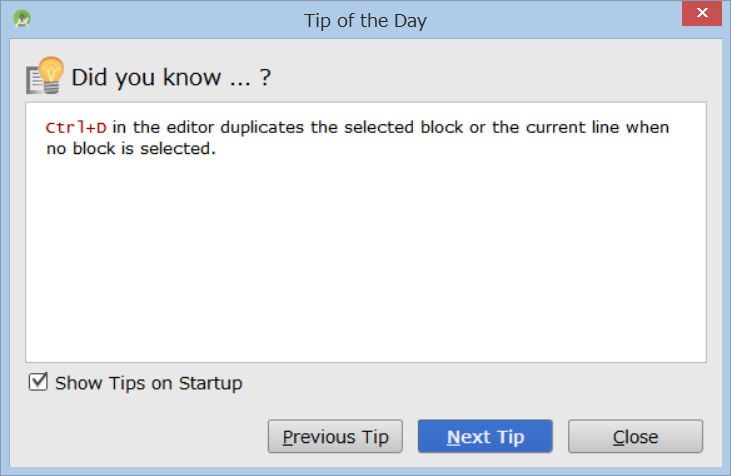Click the "no block is selected." line
The height and width of the screenshot is (476, 731).
point(131,150)
